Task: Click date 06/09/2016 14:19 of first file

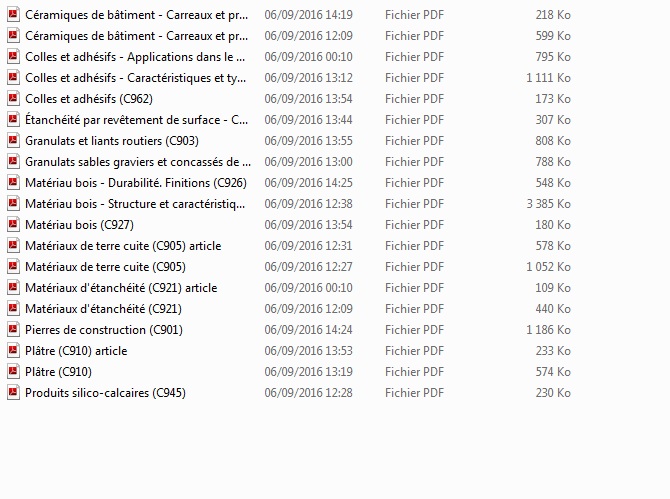Action: tap(309, 15)
